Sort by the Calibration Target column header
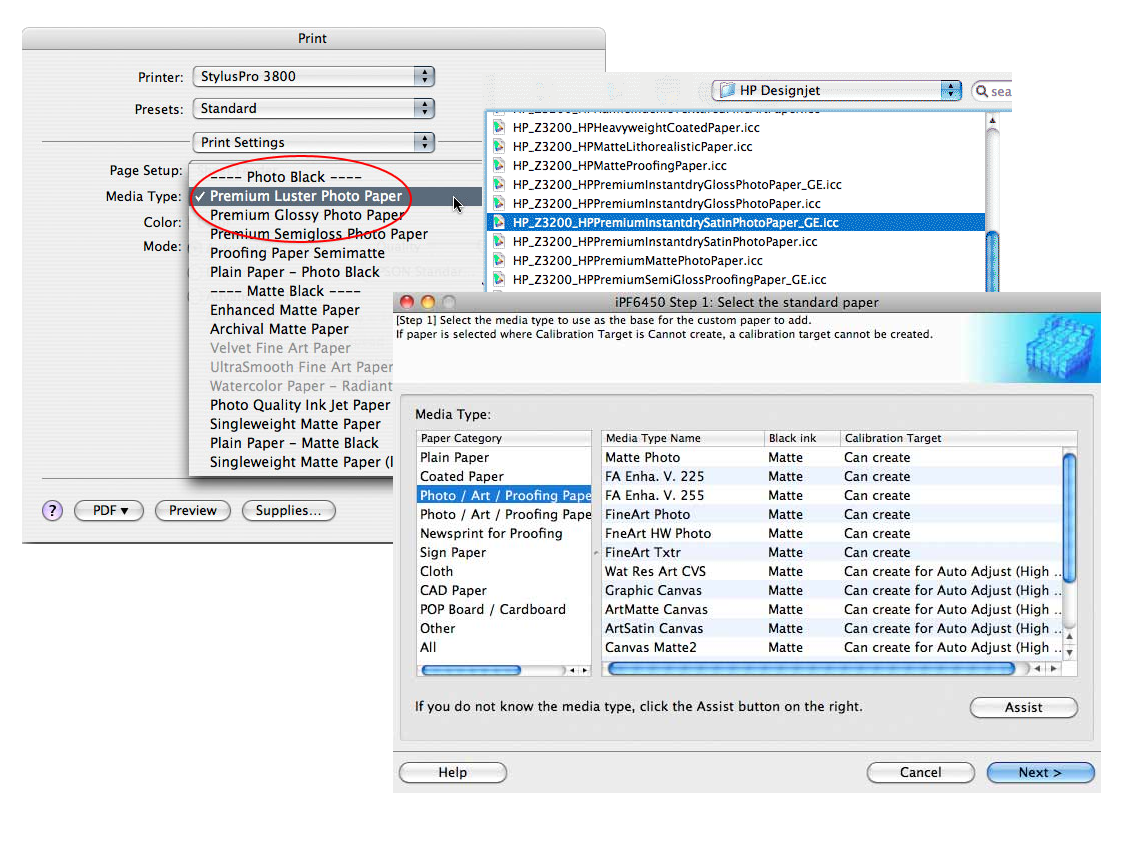The width and height of the screenshot is (1134, 850). pyautogui.click(x=958, y=438)
